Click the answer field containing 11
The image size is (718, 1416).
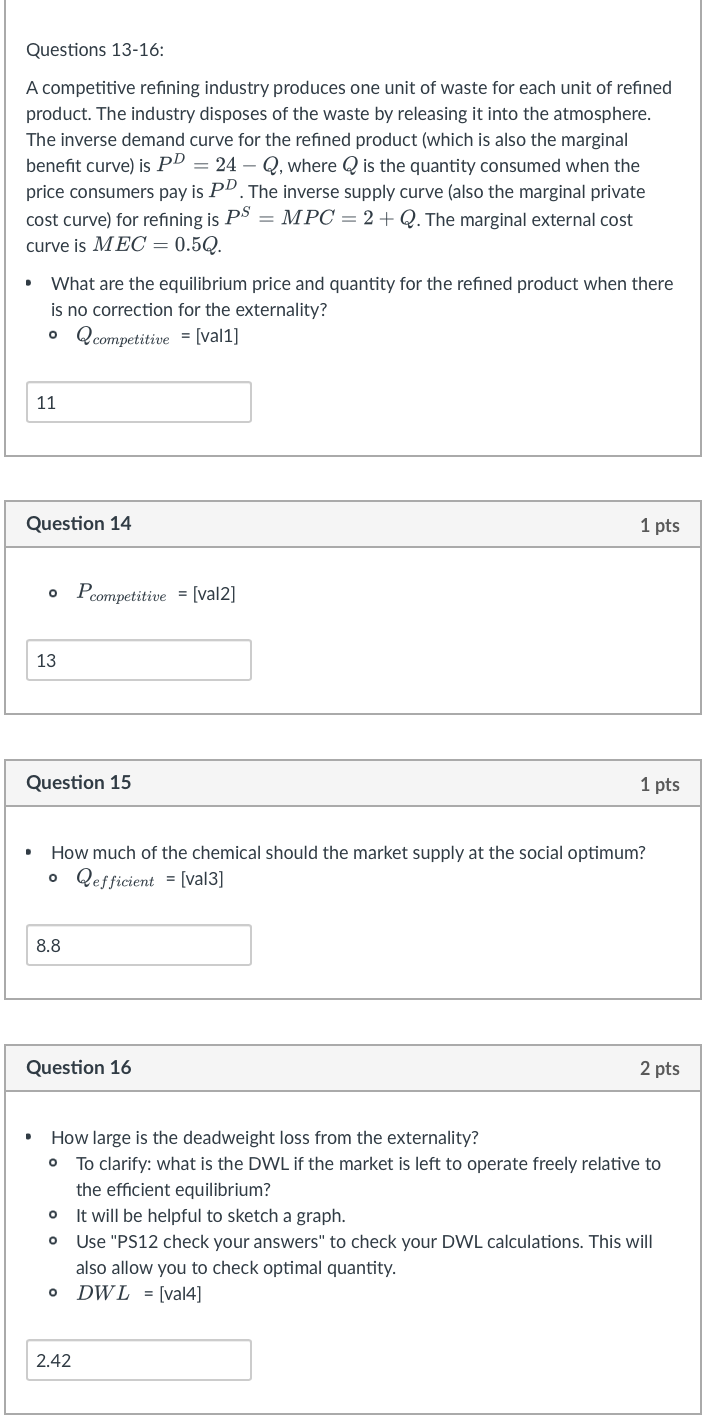138,402
